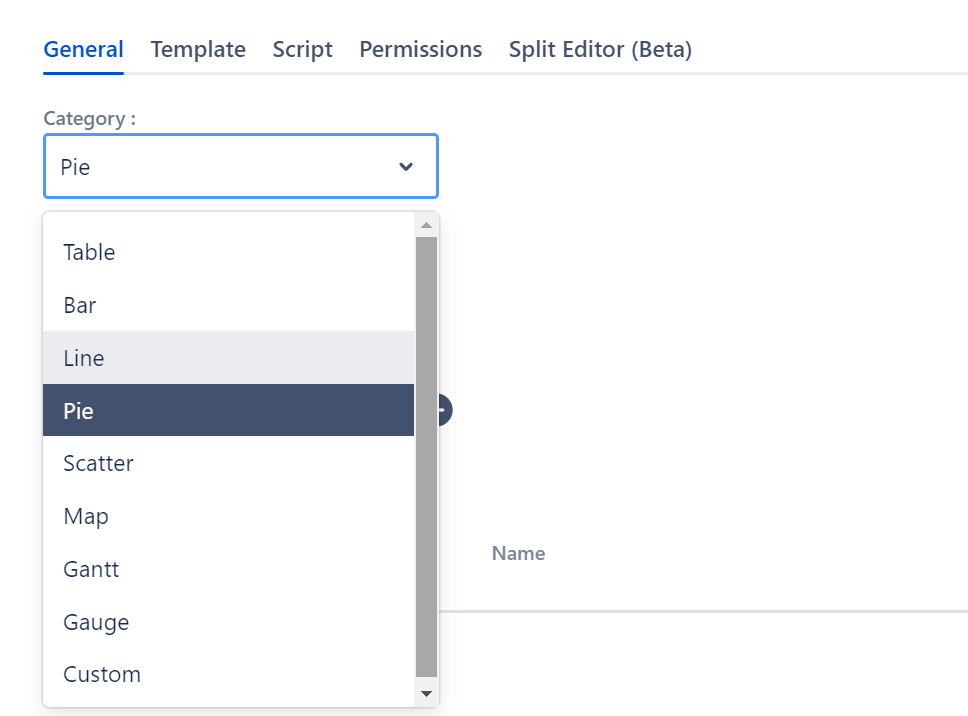Pick the highlighted Pie option
The height and width of the screenshot is (716, 968).
pos(228,410)
